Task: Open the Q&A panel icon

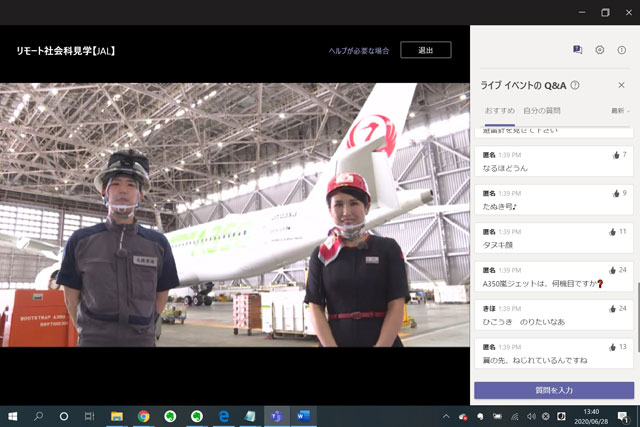Action: [577, 49]
